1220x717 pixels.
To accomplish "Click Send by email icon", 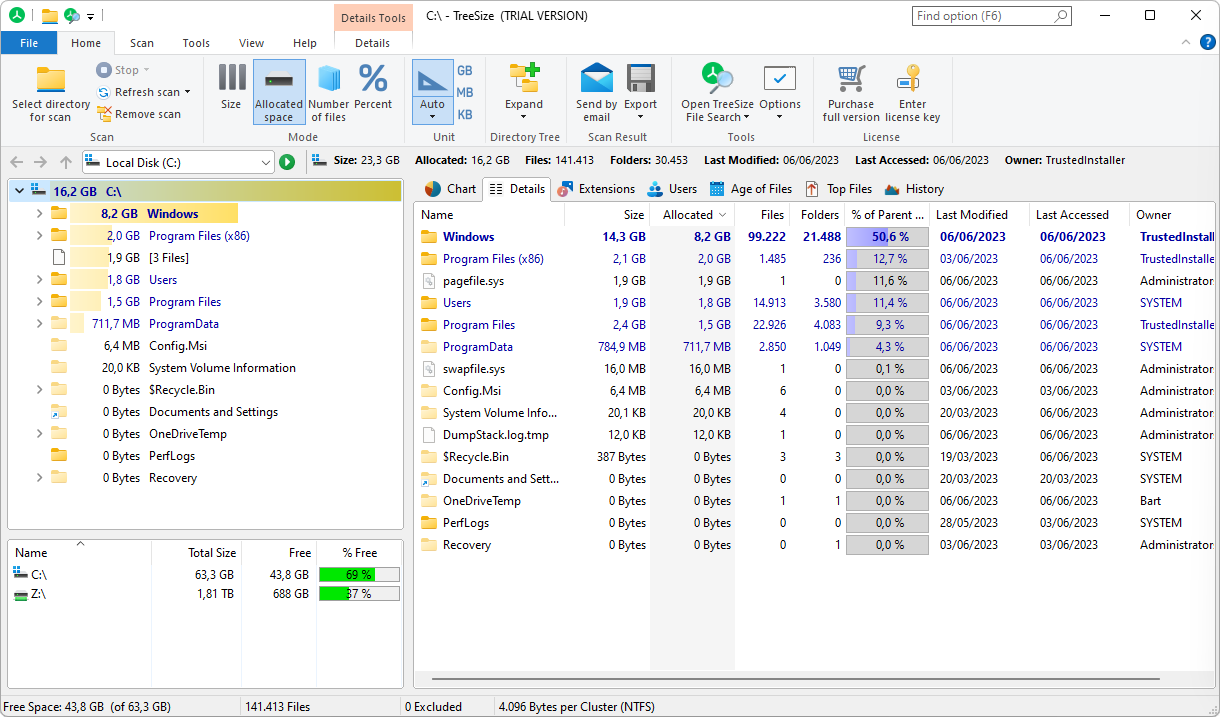I will pyautogui.click(x=597, y=78).
